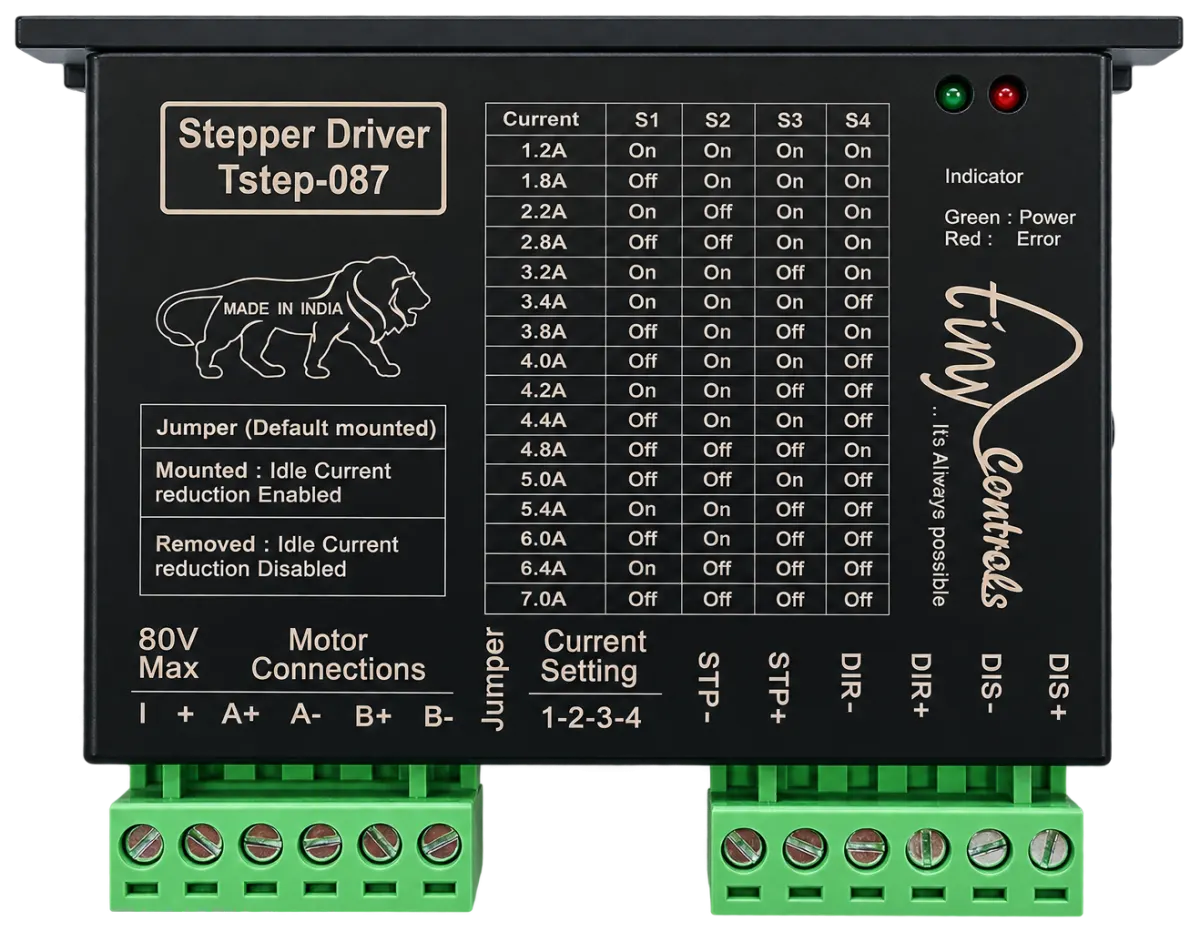Click the leftmost screw on right terminal block
1200x932 pixels.
point(743,848)
